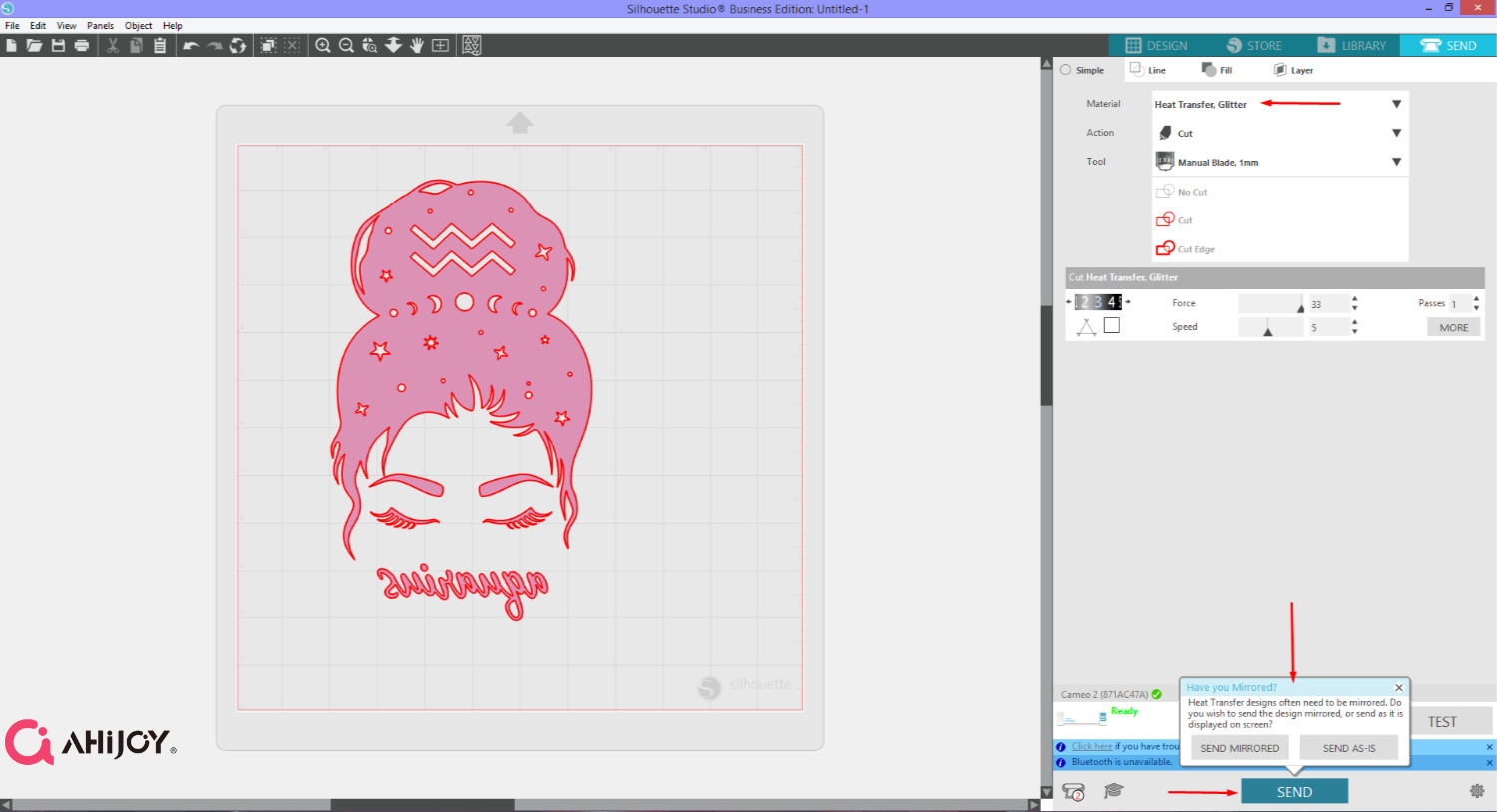The width and height of the screenshot is (1497, 812).
Task: Click the drag-zoom arrows icon
Action: [x=394, y=46]
